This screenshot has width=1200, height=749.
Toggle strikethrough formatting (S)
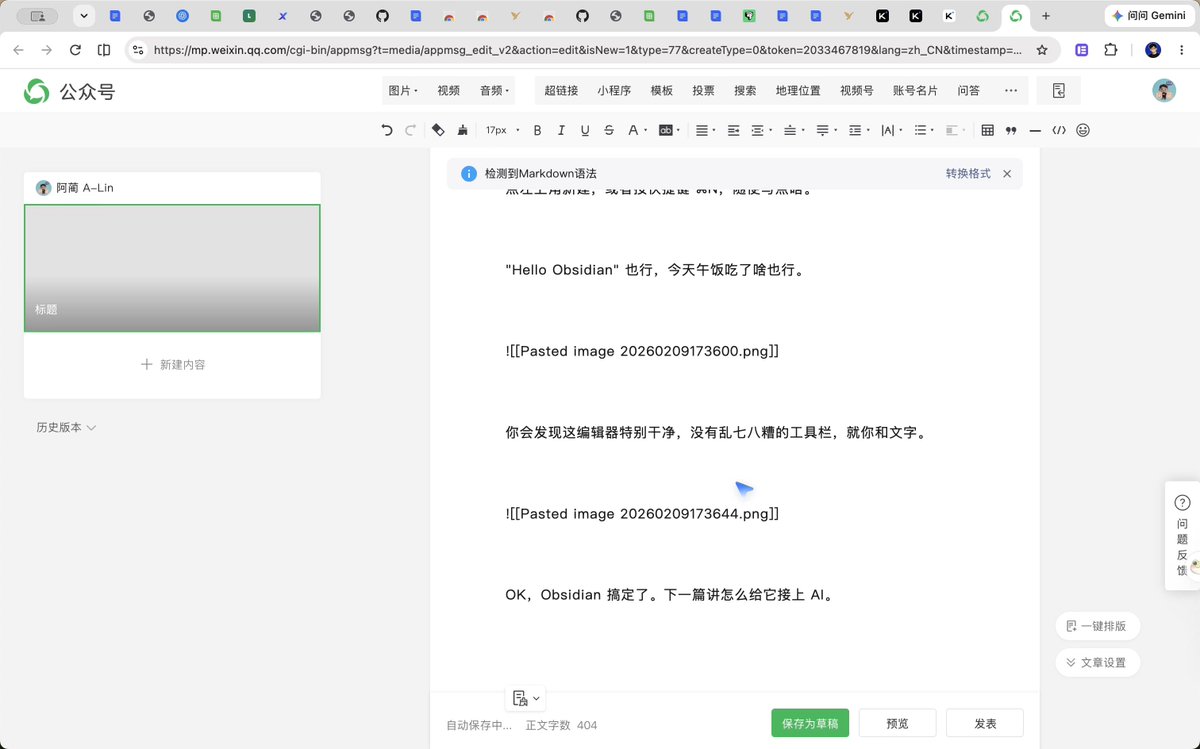coord(609,130)
